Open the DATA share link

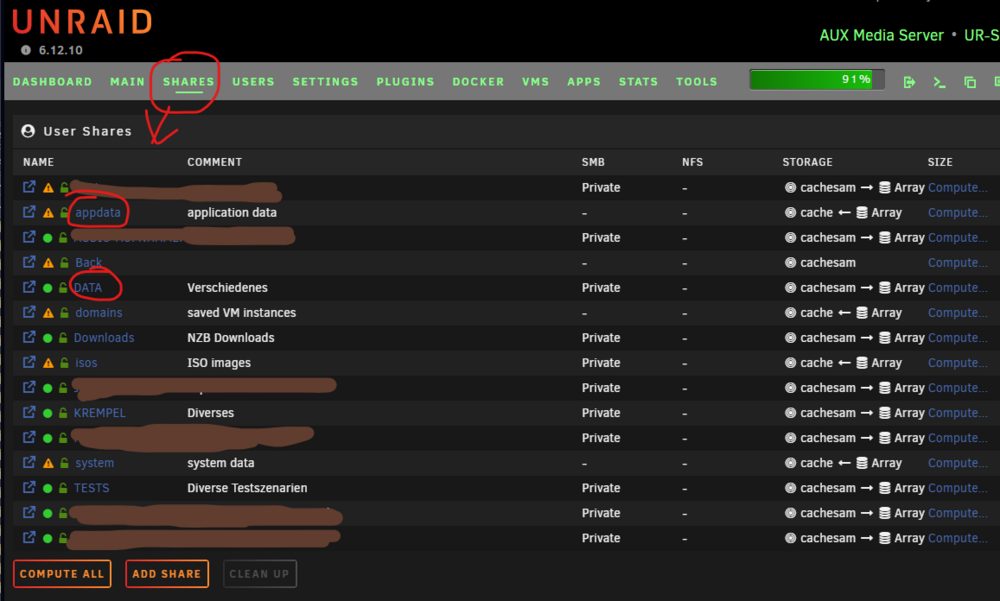[88, 288]
